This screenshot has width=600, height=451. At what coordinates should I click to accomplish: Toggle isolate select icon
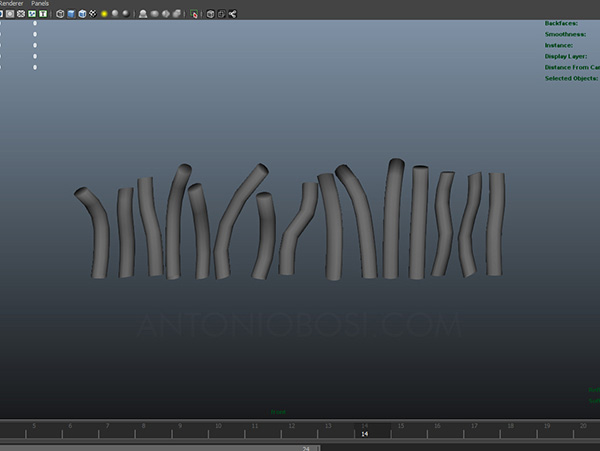tap(143, 14)
